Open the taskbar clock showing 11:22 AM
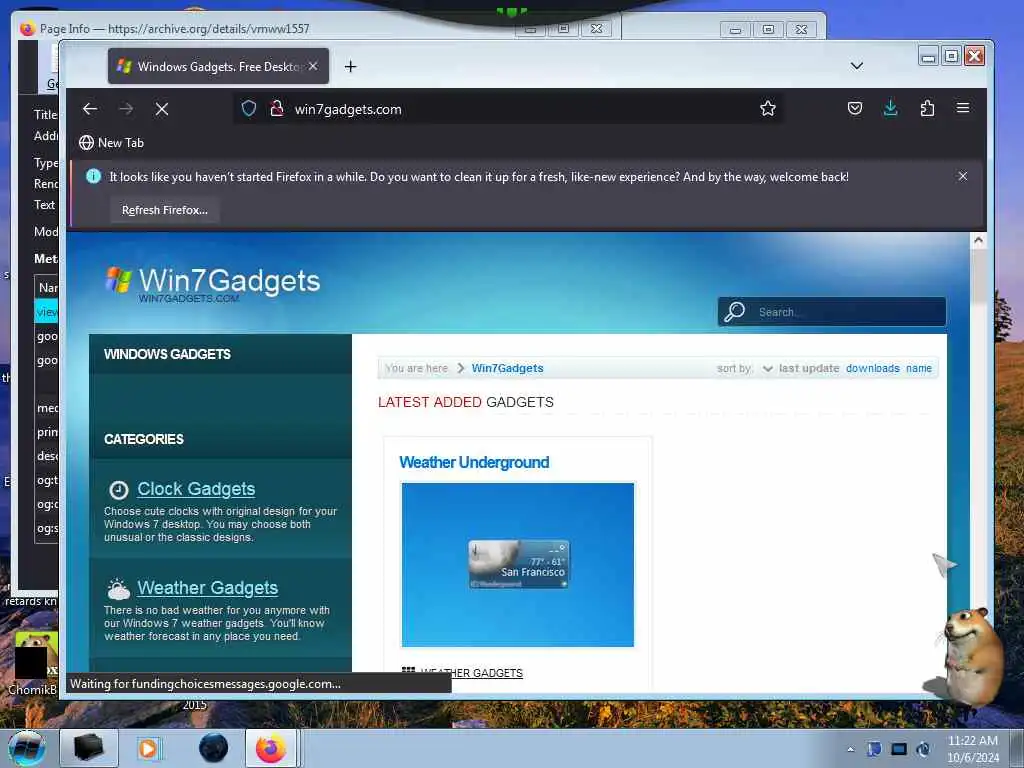 973,749
